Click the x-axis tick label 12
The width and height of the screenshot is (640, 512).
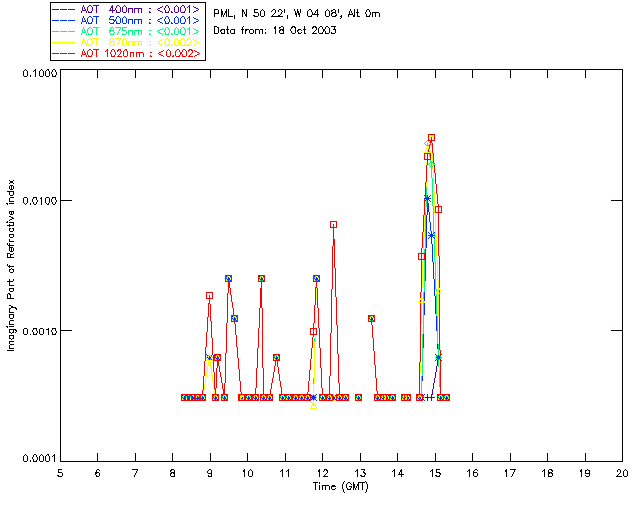[322, 474]
